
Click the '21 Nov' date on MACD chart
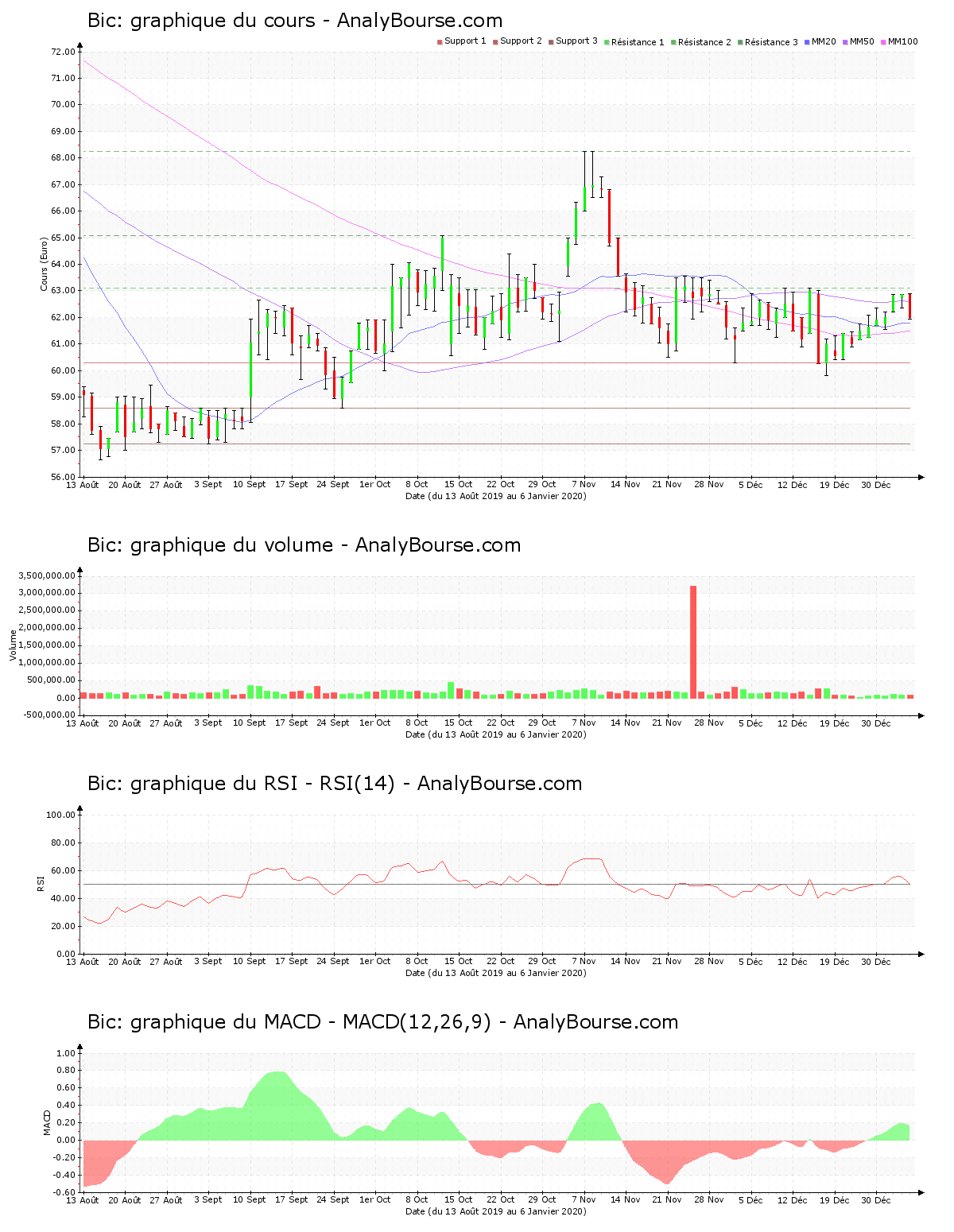pos(667,1199)
